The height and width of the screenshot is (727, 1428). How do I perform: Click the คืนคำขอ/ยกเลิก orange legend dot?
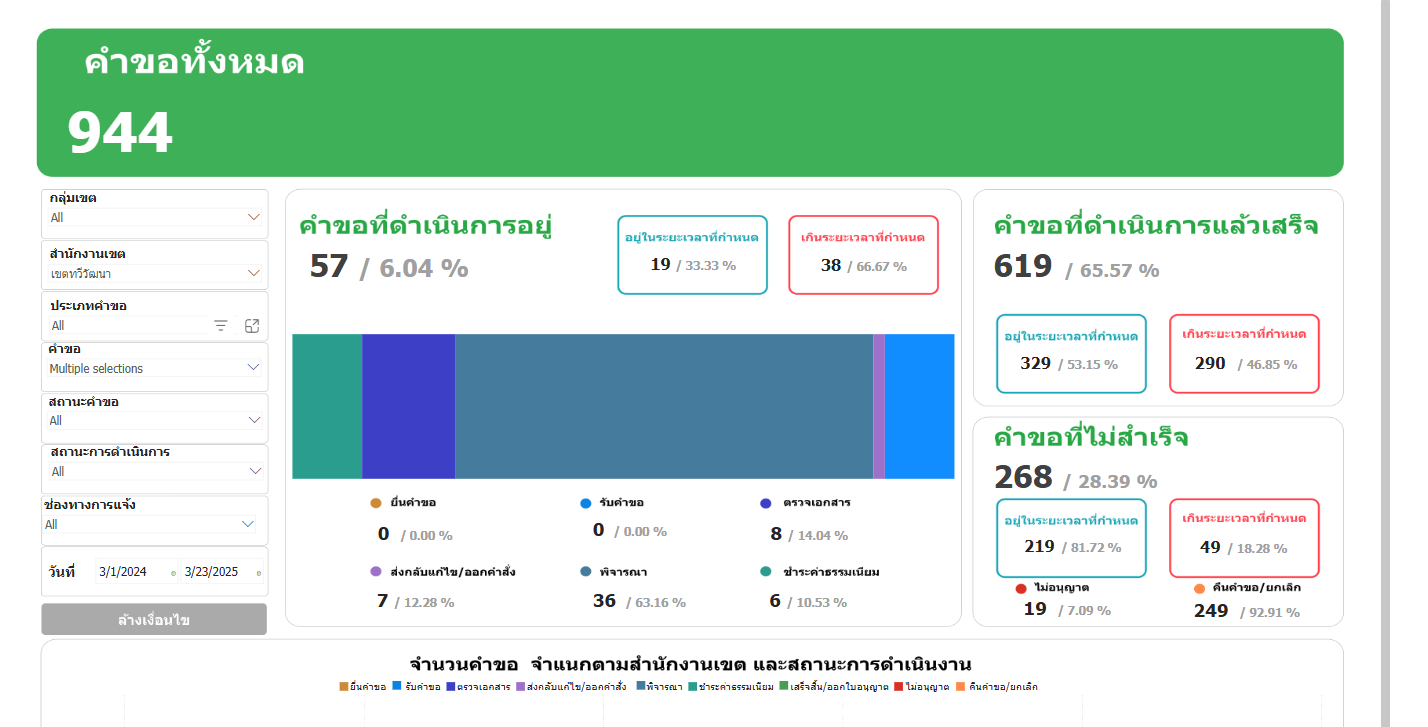(1199, 588)
